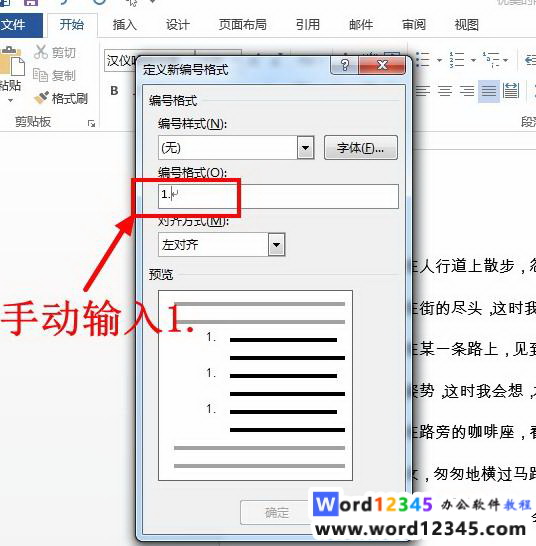The width and height of the screenshot is (536, 546).
Task: Switch to the 引用 References tab
Action: 308,25
